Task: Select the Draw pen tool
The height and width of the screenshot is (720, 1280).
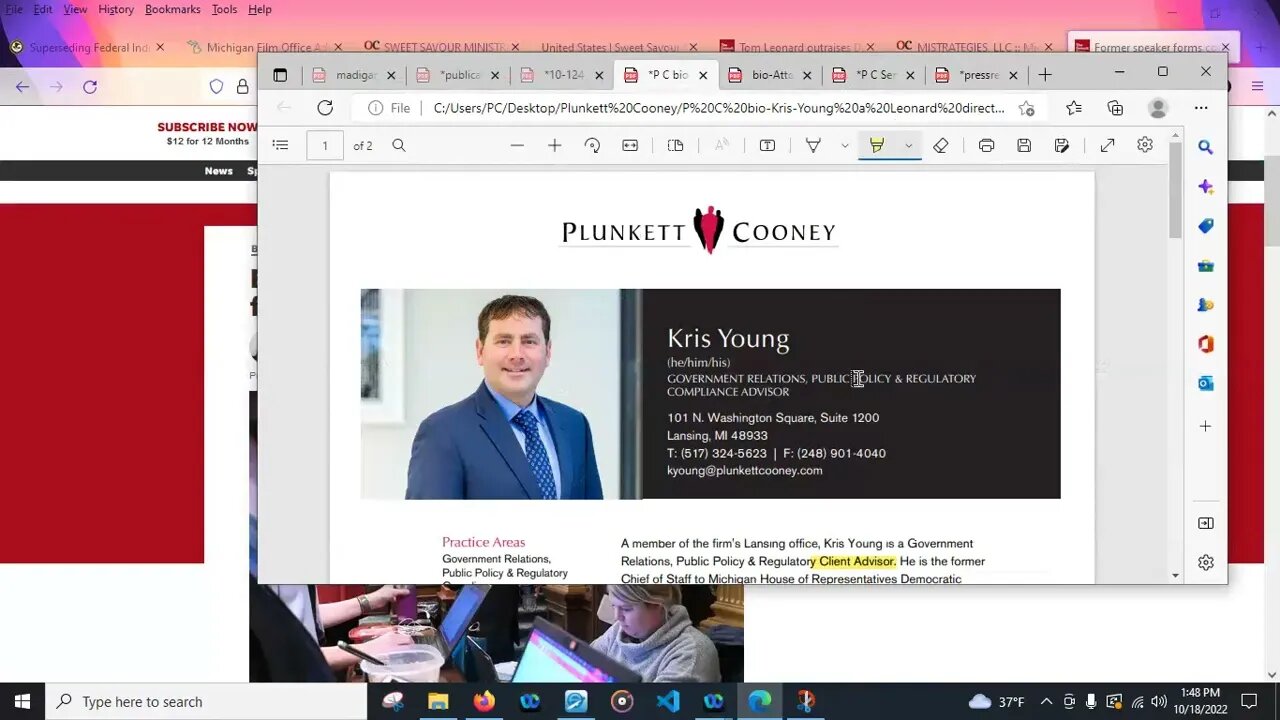Action: [x=813, y=145]
